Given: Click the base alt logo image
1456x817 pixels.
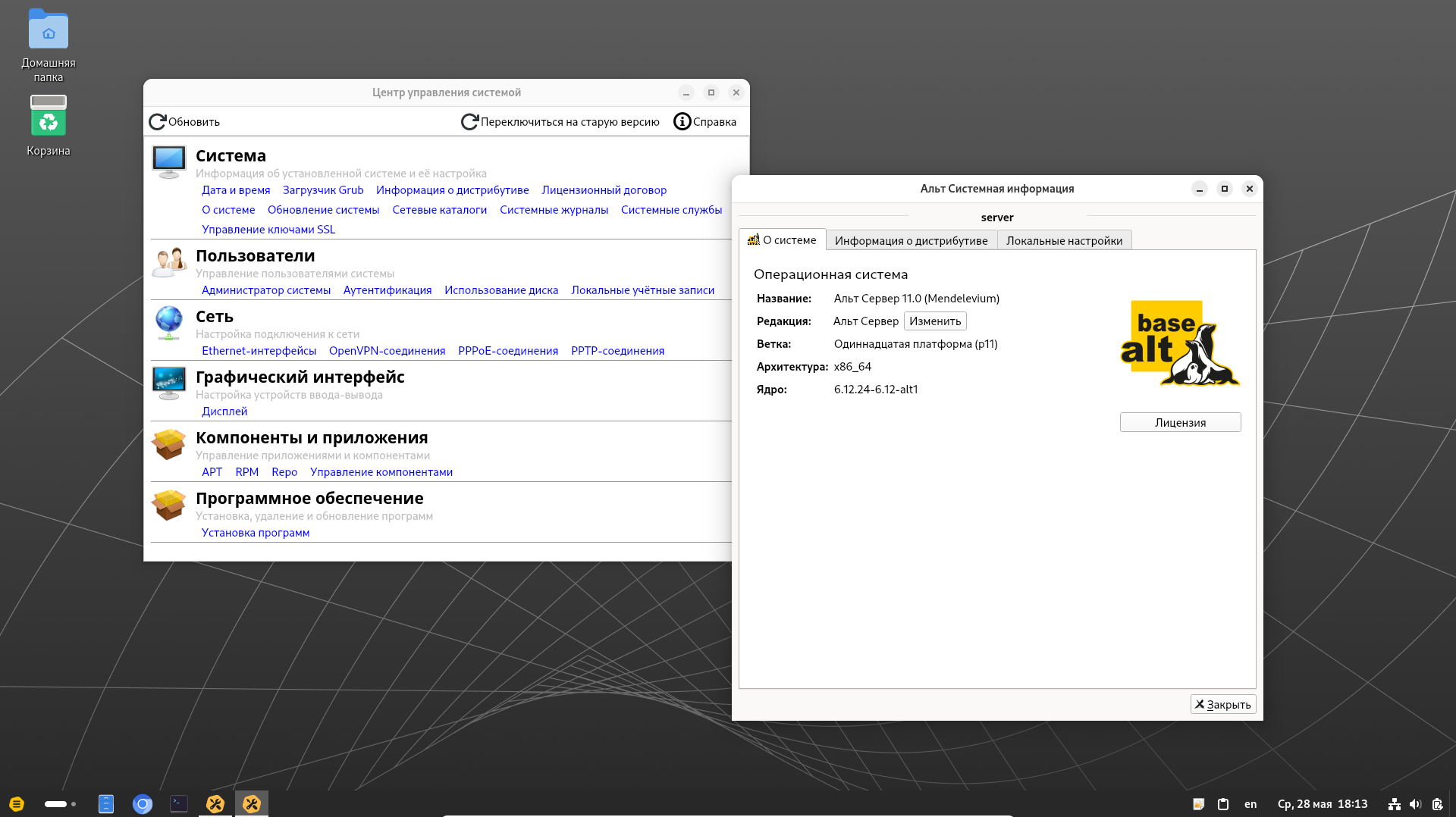Looking at the screenshot, I should click(1180, 343).
